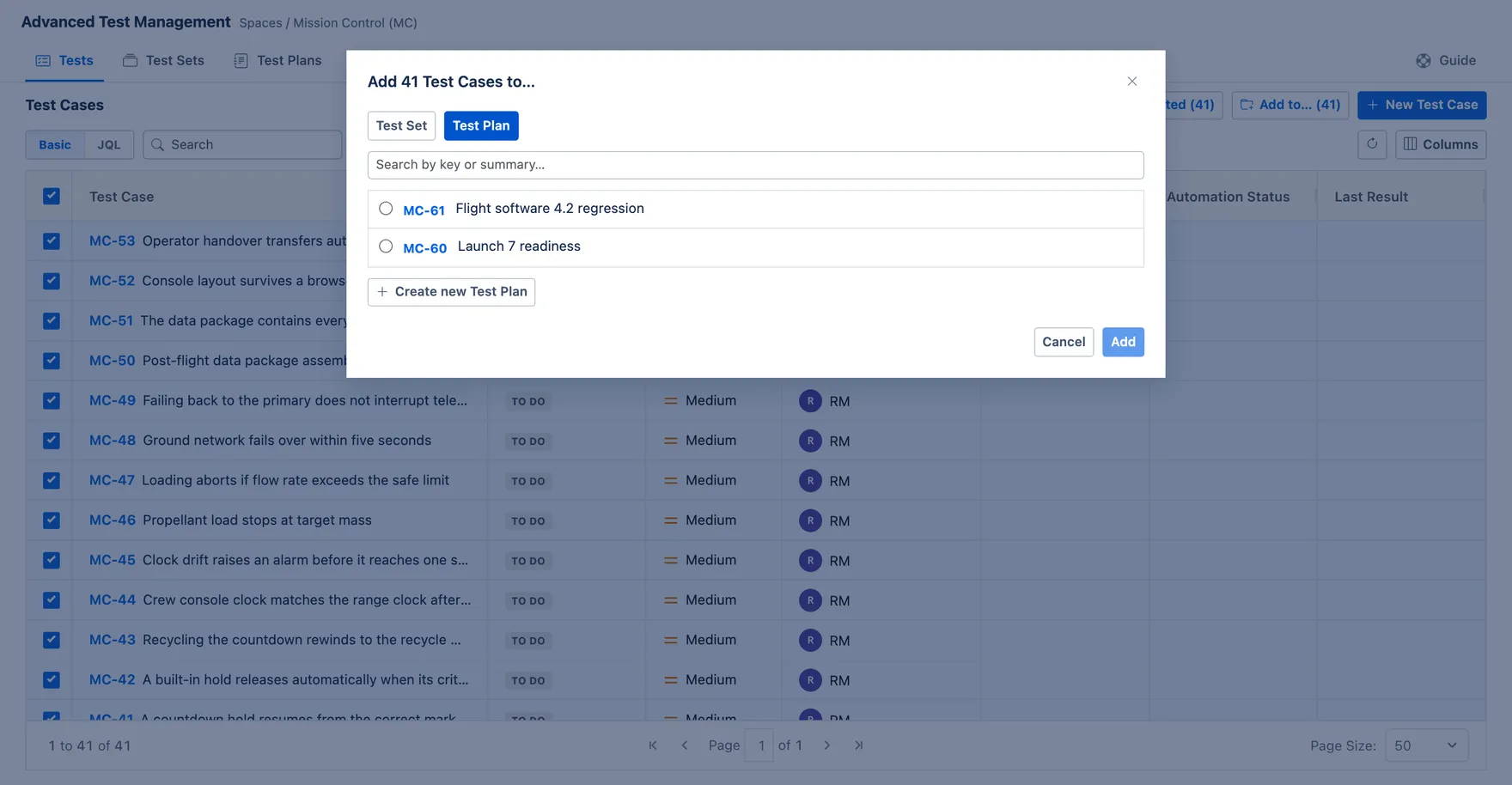Click the TO DO status of MC-47

528,481
